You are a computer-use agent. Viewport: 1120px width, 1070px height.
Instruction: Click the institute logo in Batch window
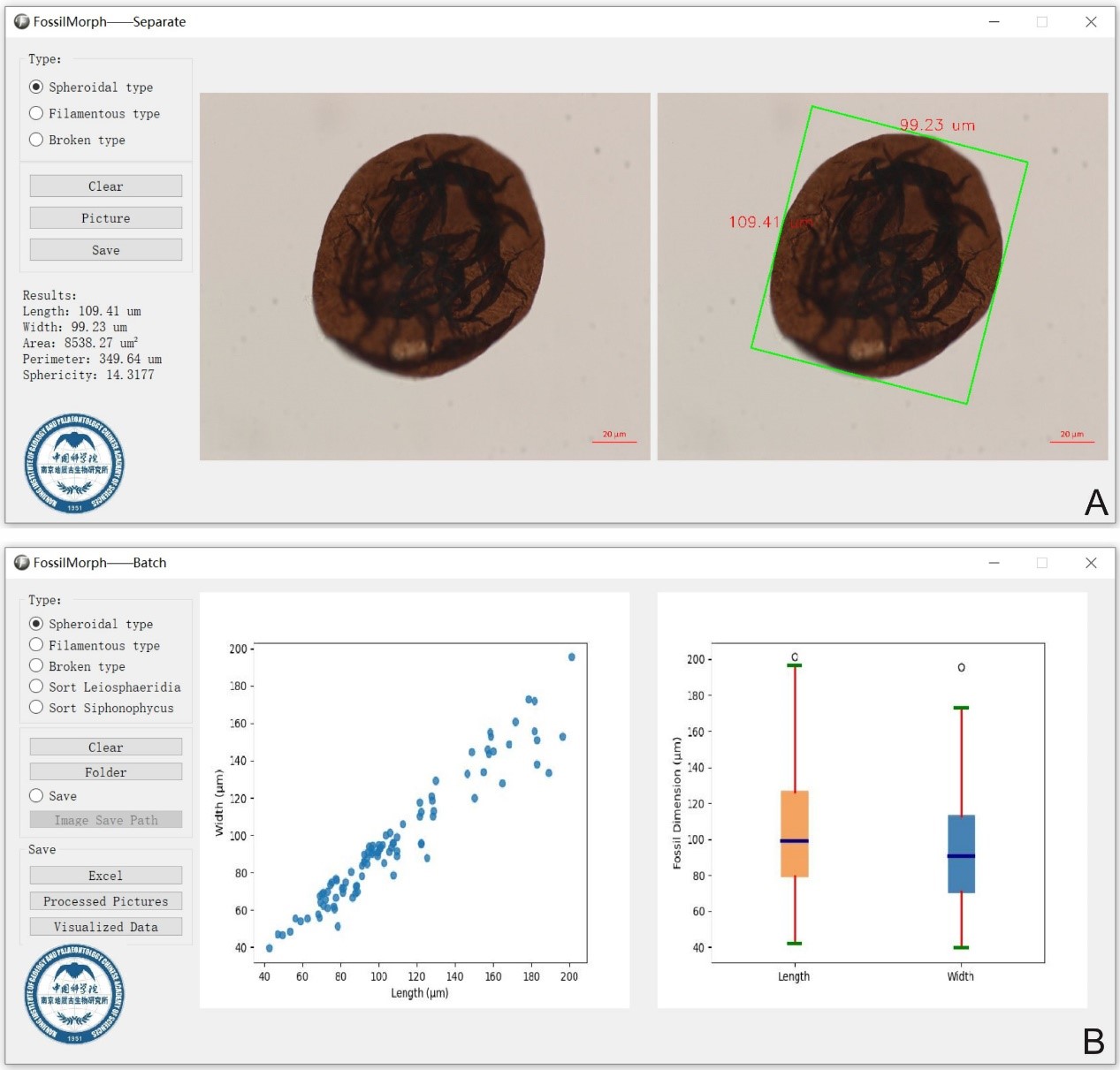(x=74, y=994)
